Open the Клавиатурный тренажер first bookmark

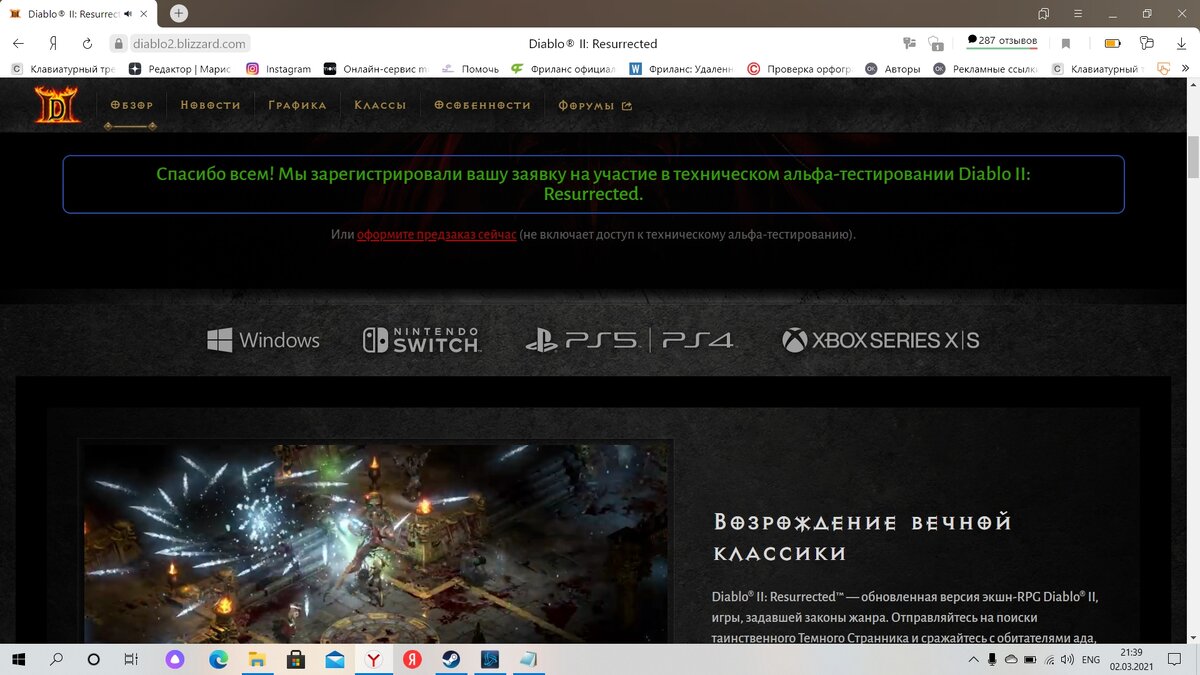pos(64,69)
